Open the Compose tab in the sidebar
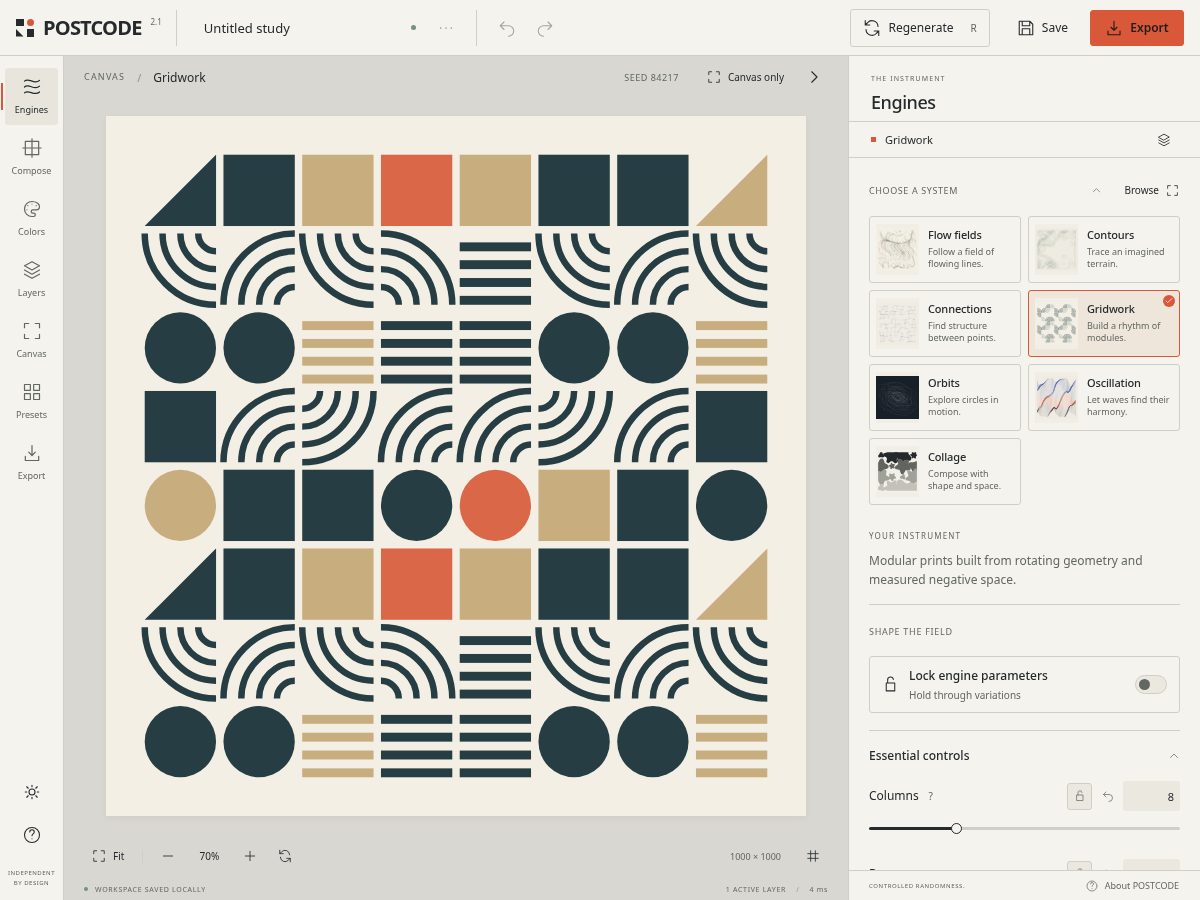Screen dimensions: 1200x900 click(x=31, y=157)
